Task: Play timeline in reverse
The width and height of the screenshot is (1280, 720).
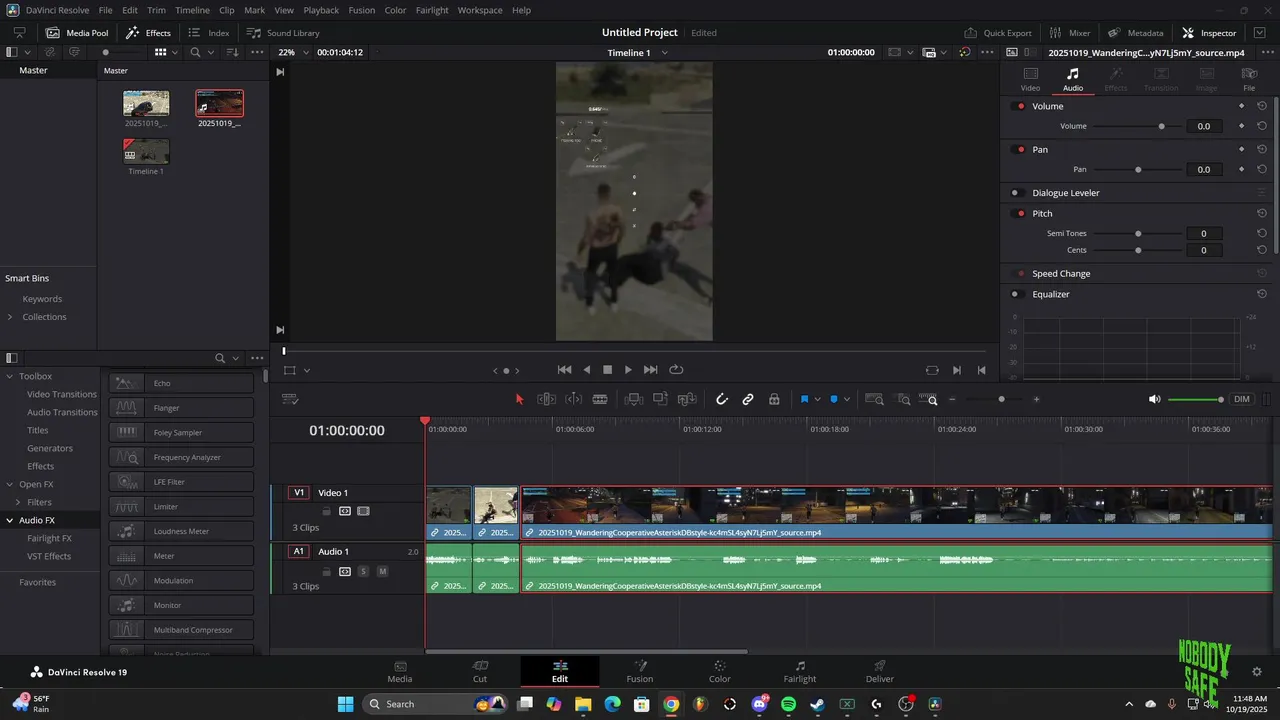Action: pos(587,370)
